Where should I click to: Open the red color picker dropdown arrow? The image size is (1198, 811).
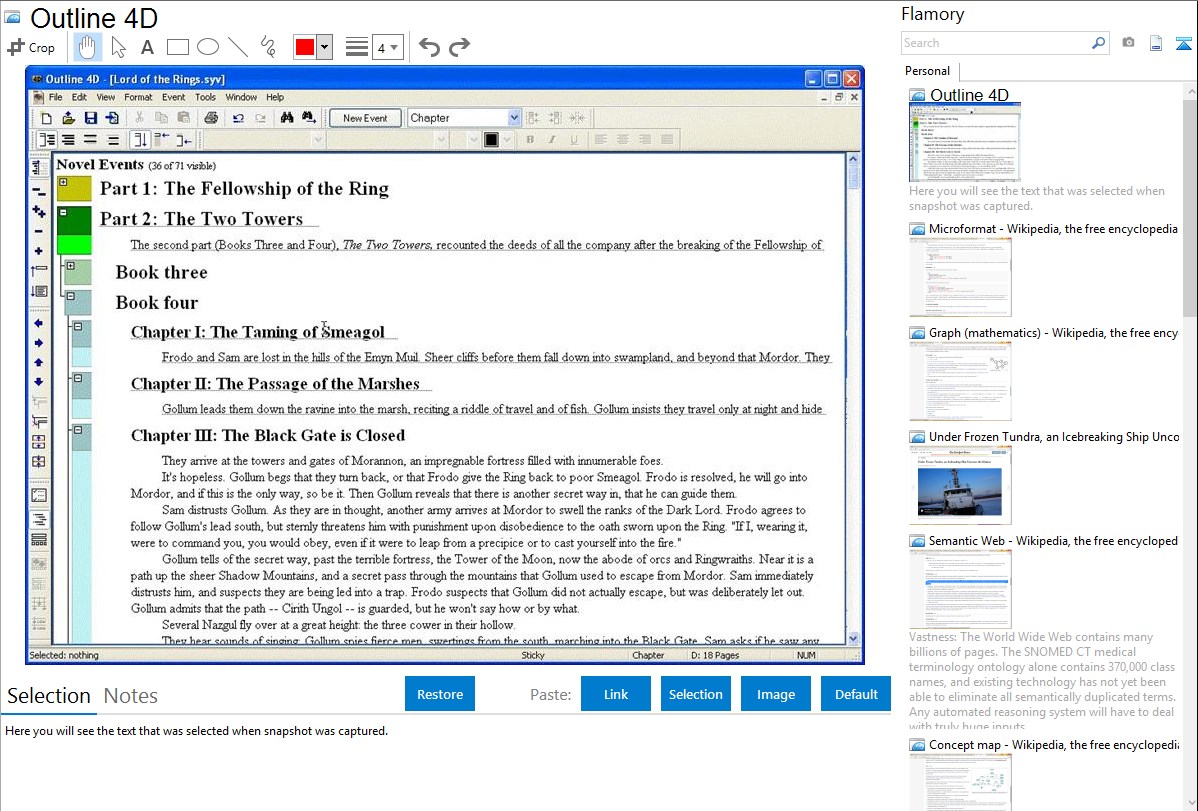pos(325,47)
